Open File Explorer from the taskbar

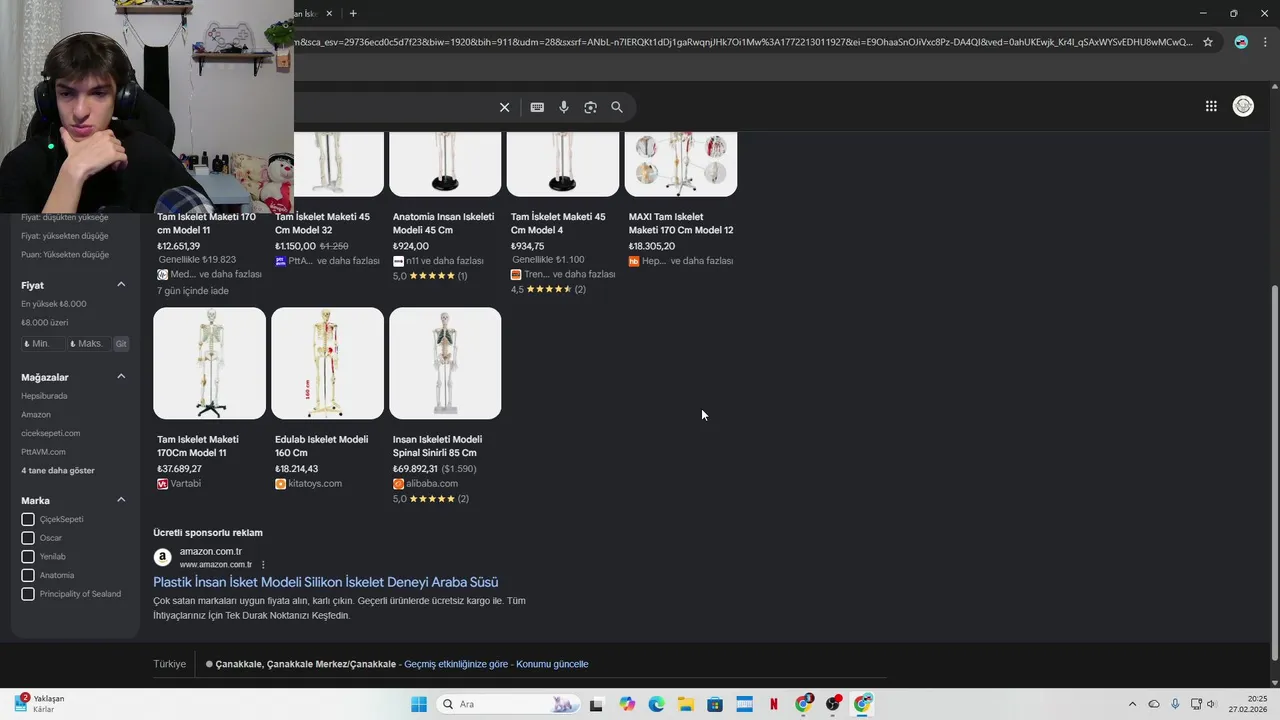pos(686,704)
